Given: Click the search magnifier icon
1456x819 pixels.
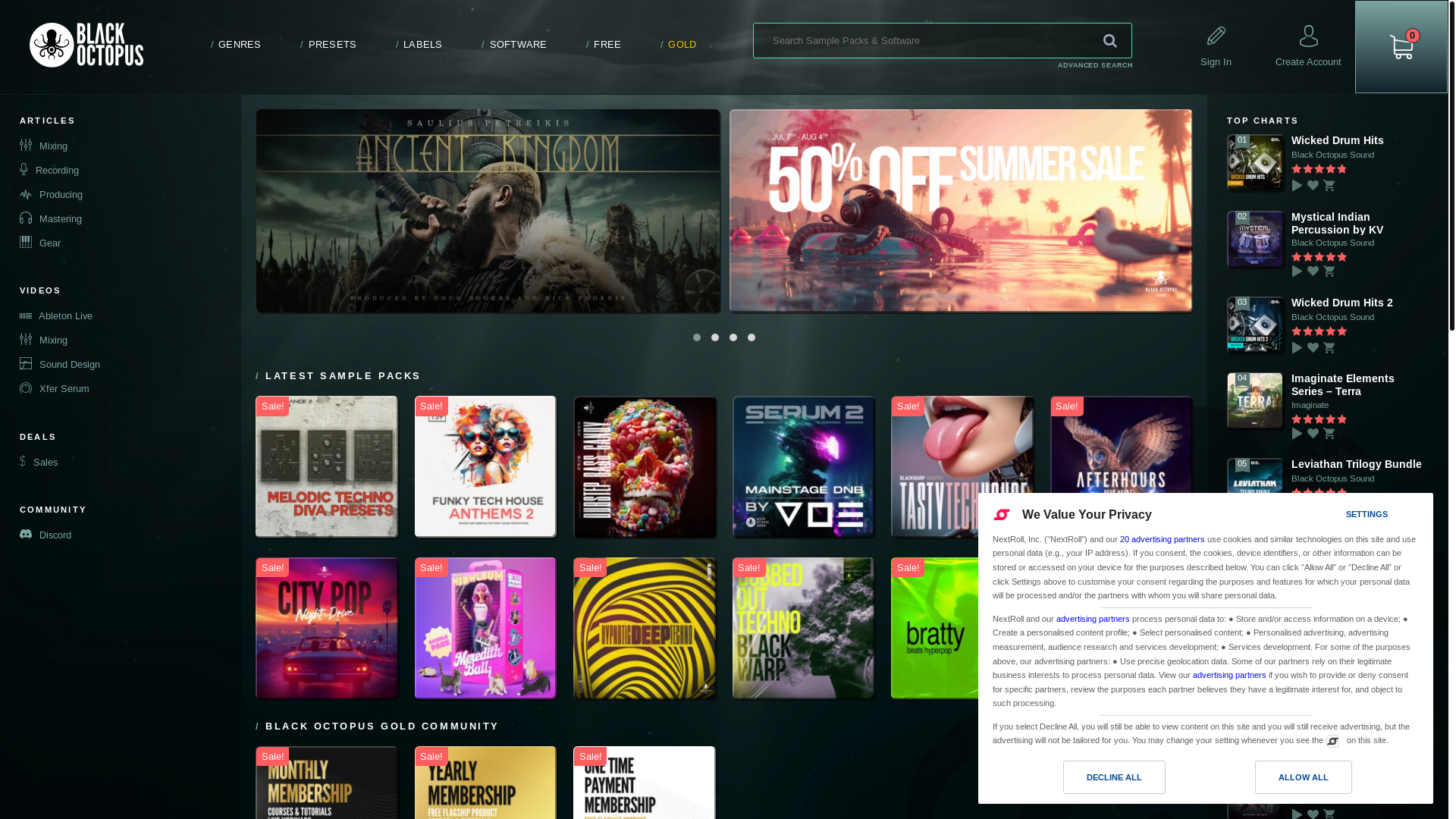Looking at the screenshot, I should (1110, 41).
